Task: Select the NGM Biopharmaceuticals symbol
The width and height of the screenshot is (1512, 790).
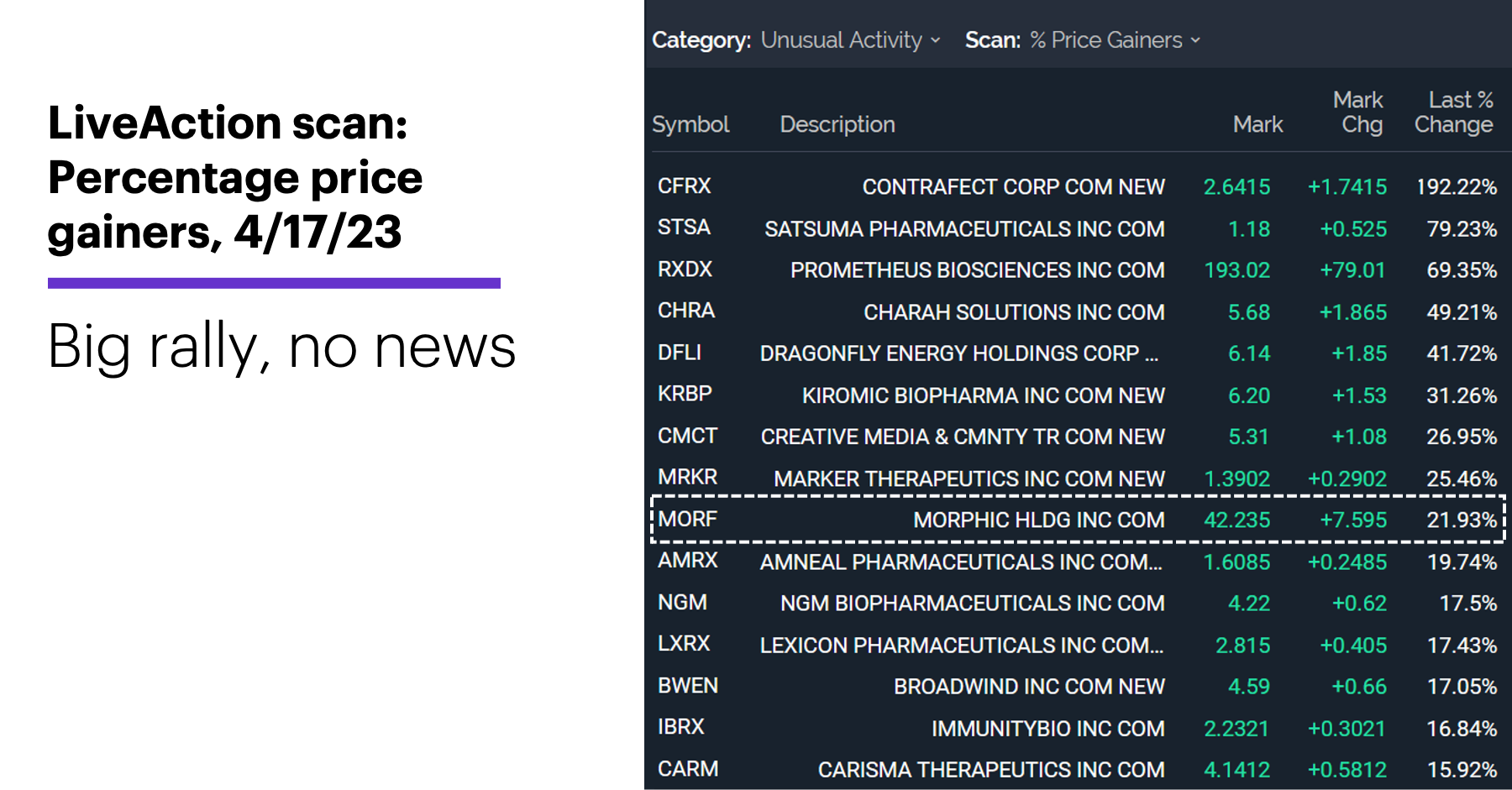Action: pos(682,603)
